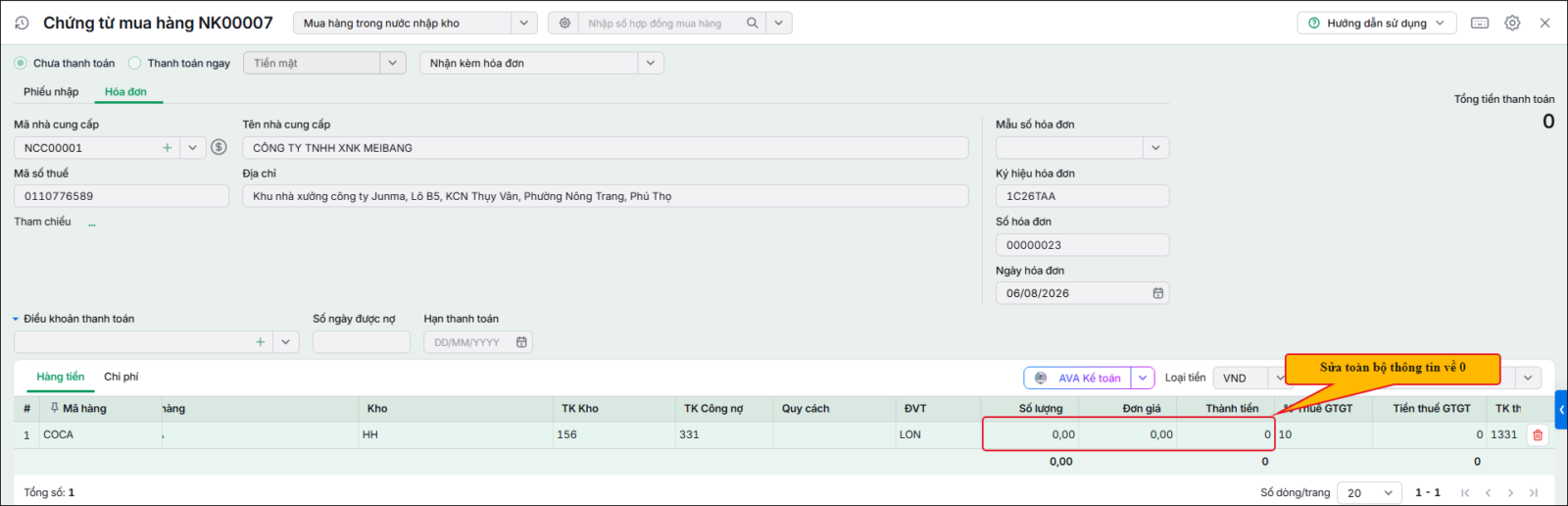The image size is (1568, 506).
Task: Expand the supplier code NCC00001 dropdown
Action: pos(193,148)
